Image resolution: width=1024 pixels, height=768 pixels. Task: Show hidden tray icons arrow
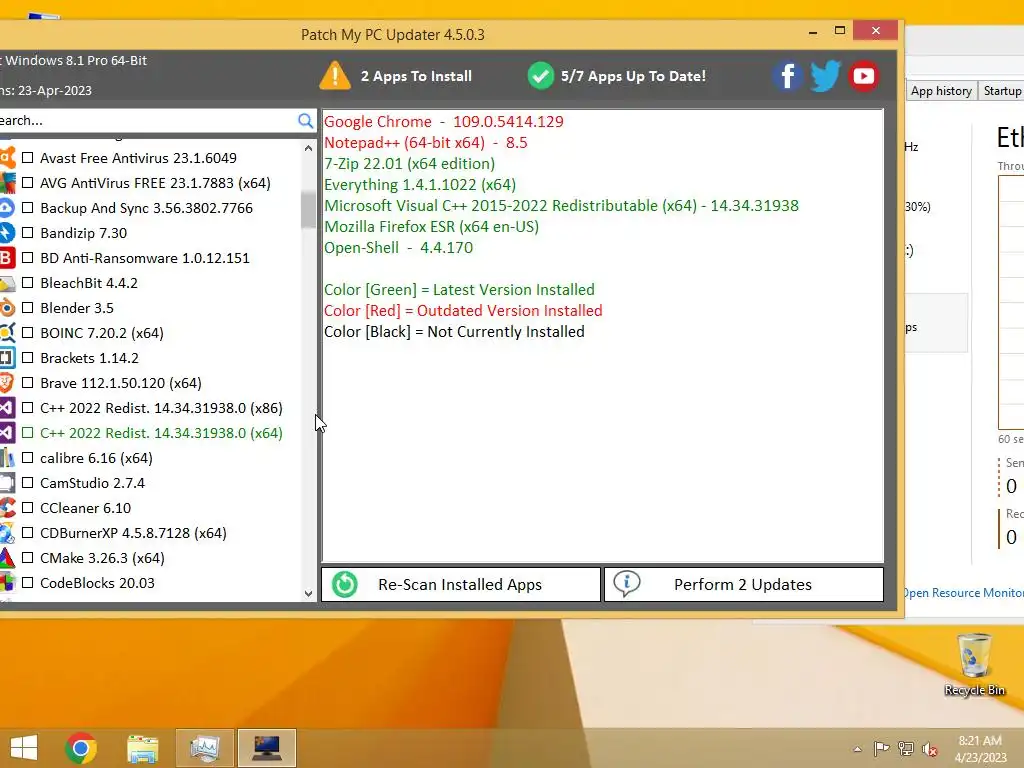857,749
